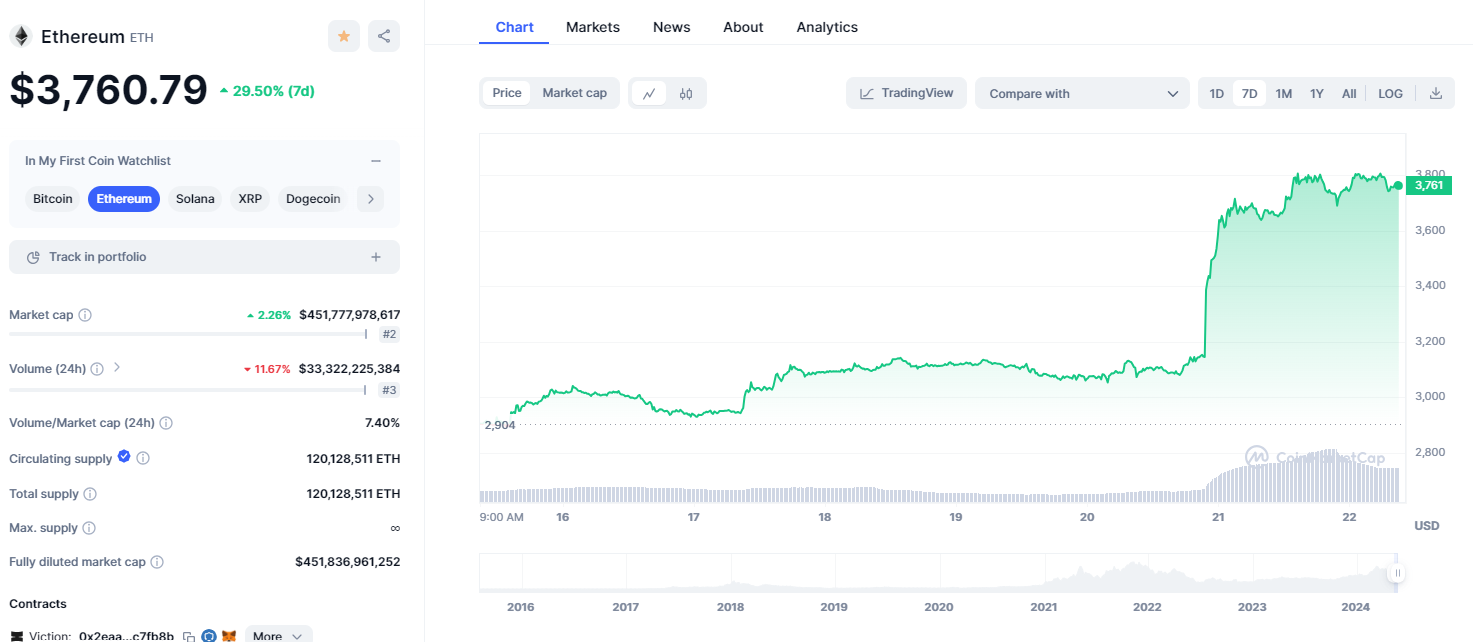Select Bitcoin in the watchlist
Image resolution: width=1473 pixels, height=642 pixels.
(53, 199)
